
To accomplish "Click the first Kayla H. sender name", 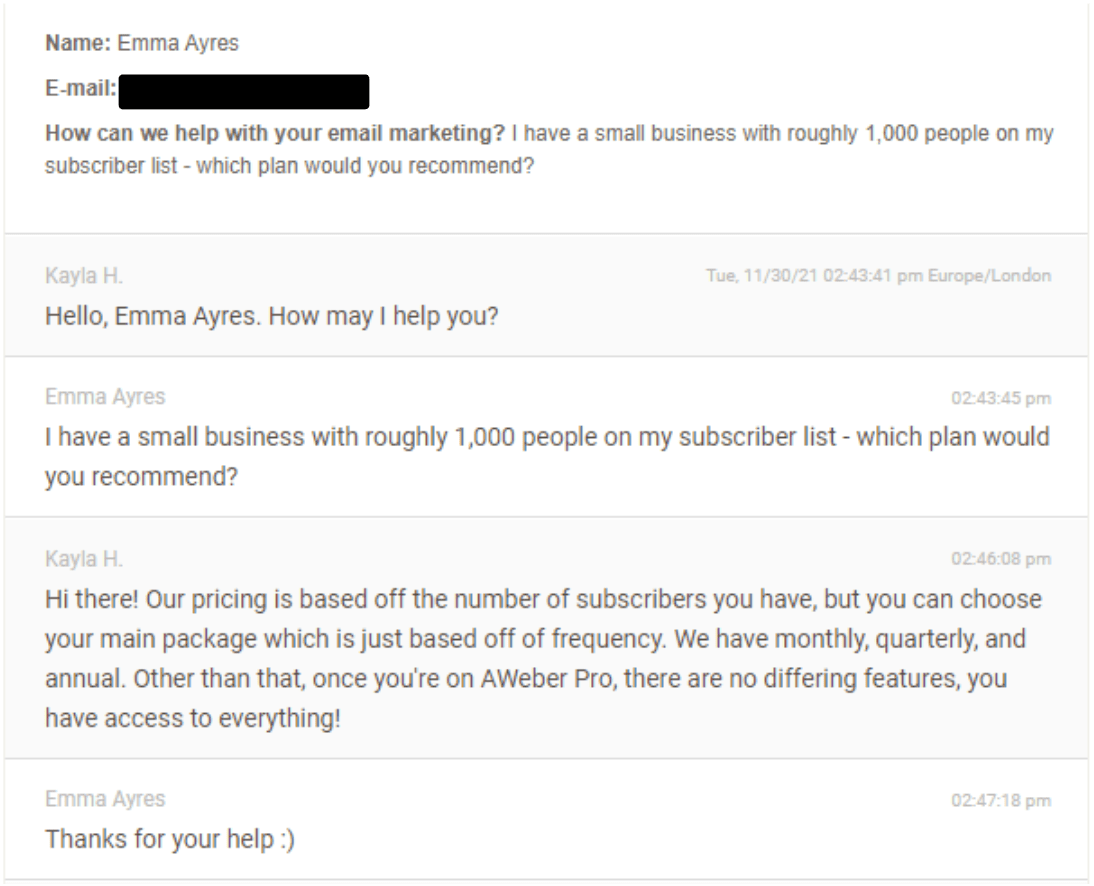I will coord(84,276).
